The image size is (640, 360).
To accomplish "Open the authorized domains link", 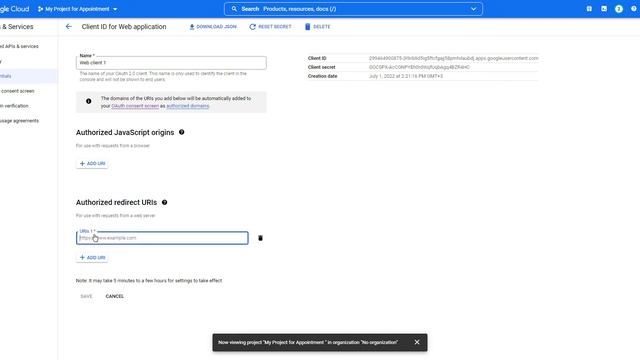I will [x=188, y=106].
